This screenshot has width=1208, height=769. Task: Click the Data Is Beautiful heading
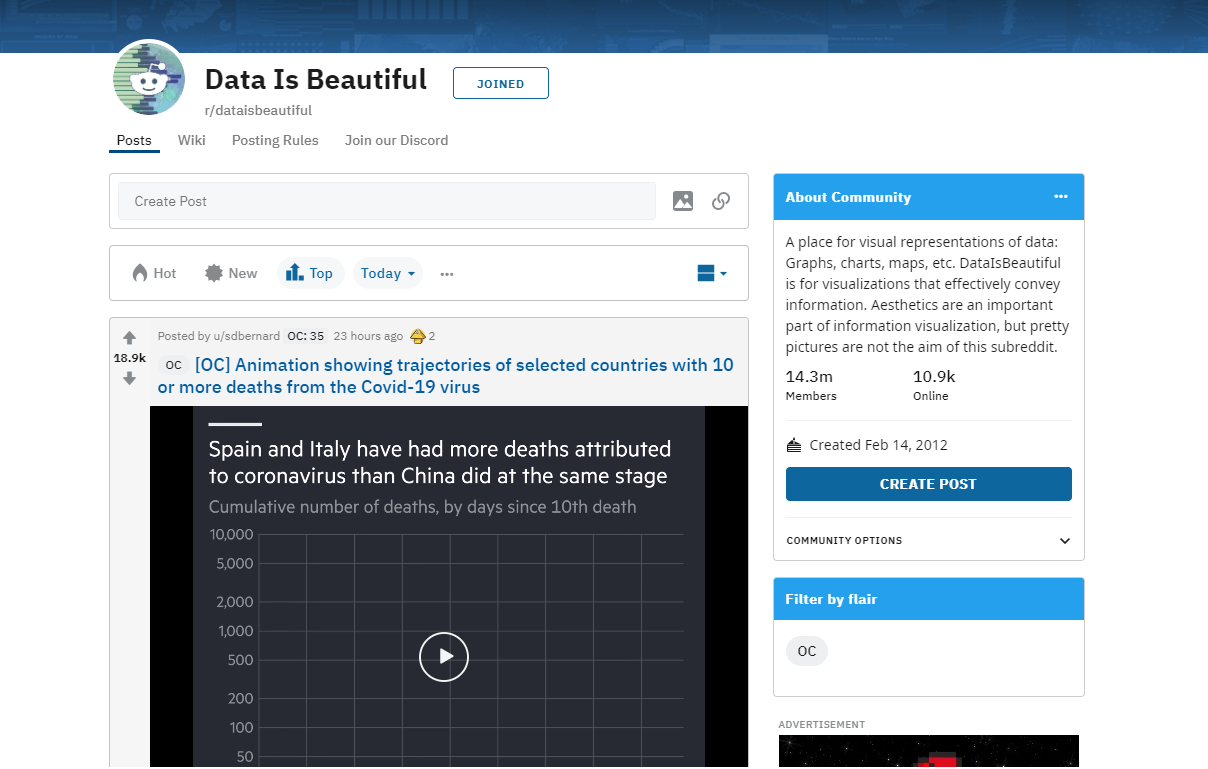pyautogui.click(x=316, y=79)
